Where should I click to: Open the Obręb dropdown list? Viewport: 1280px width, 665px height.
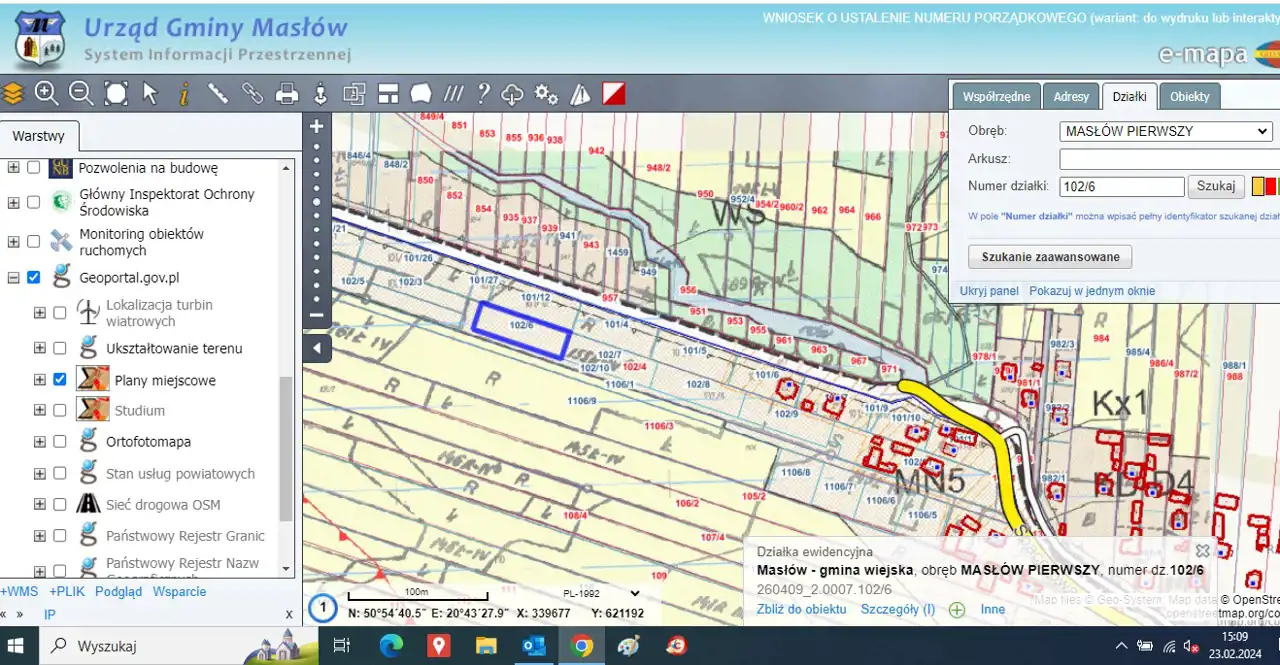[1165, 131]
